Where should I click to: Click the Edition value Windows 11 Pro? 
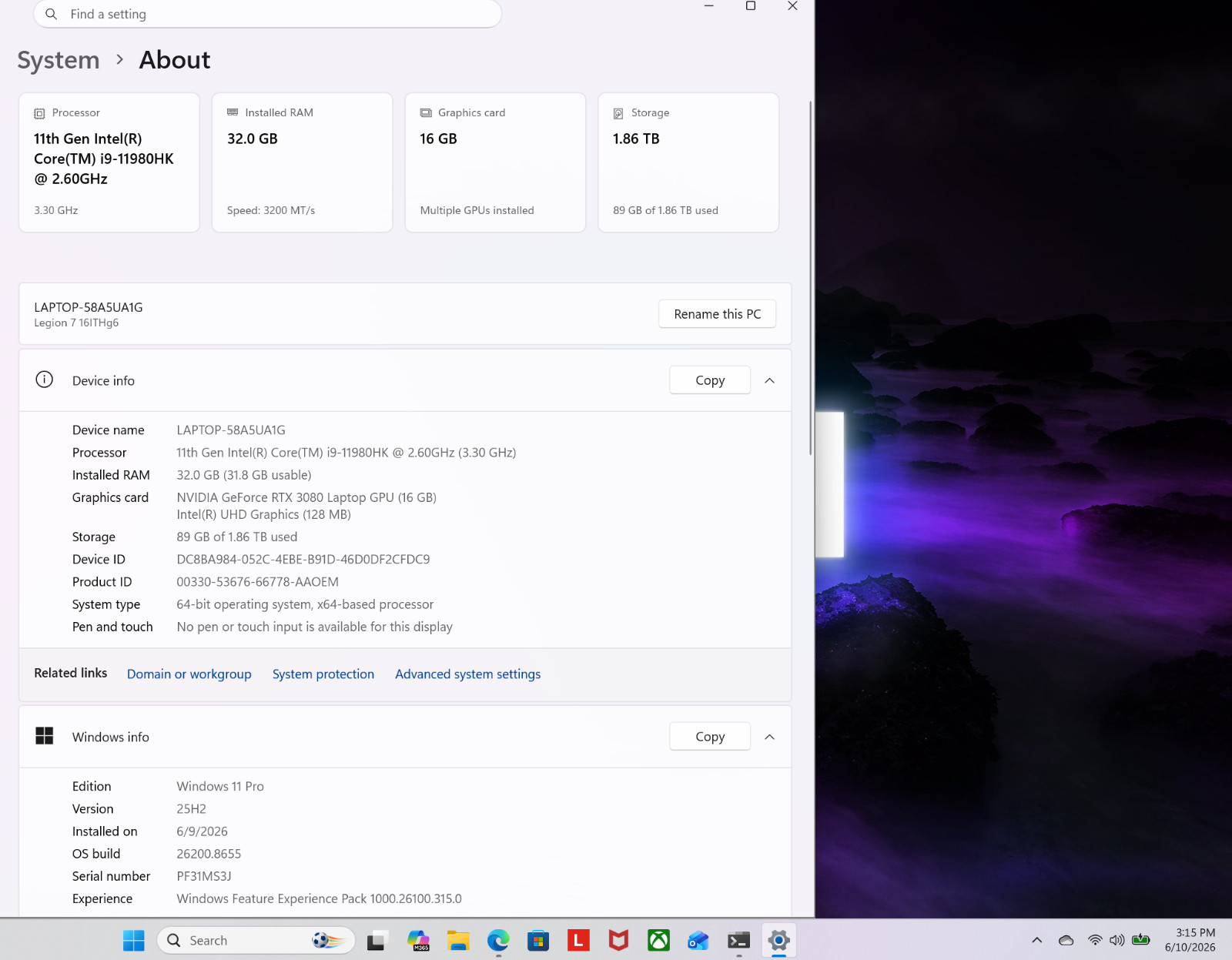(220, 786)
